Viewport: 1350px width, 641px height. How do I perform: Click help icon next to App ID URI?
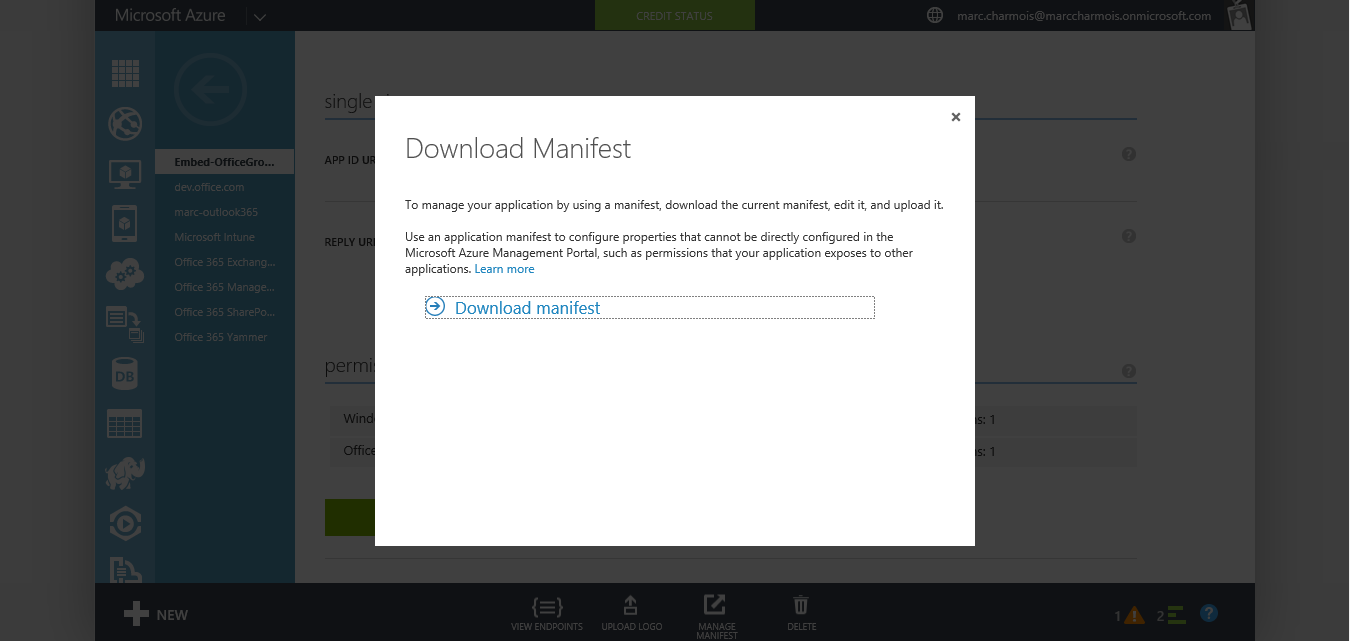point(1129,154)
